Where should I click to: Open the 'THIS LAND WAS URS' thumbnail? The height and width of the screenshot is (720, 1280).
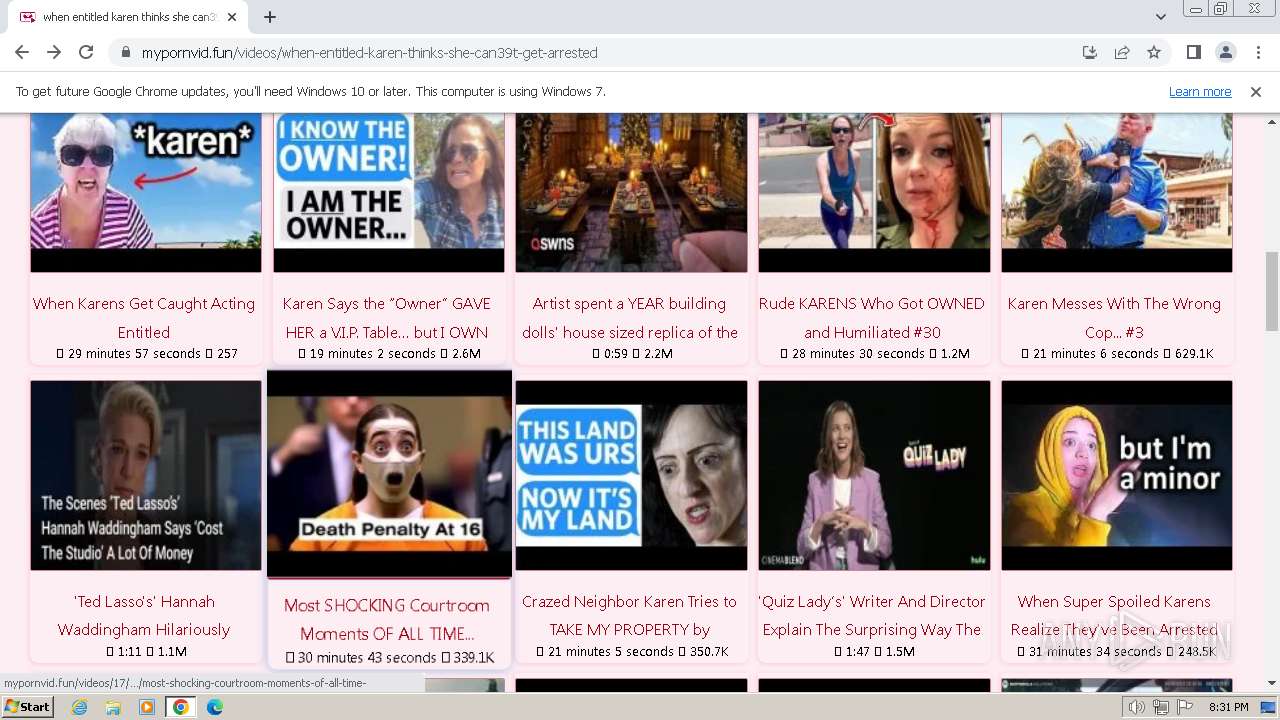click(631, 475)
